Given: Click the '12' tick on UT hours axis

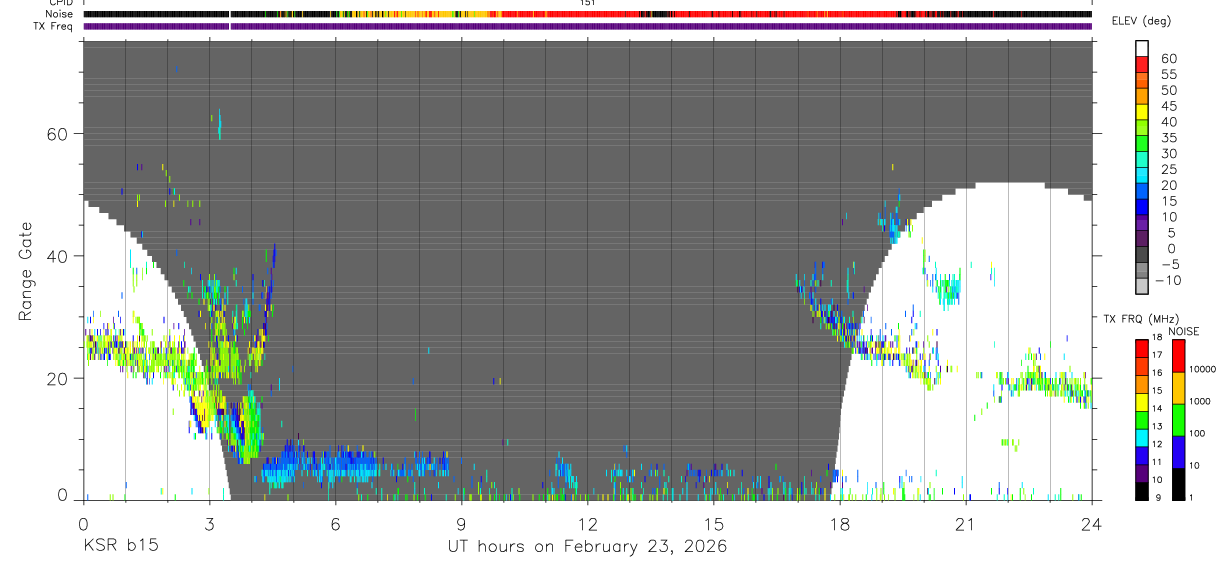Looking at the screenshot, I should 587,524.
